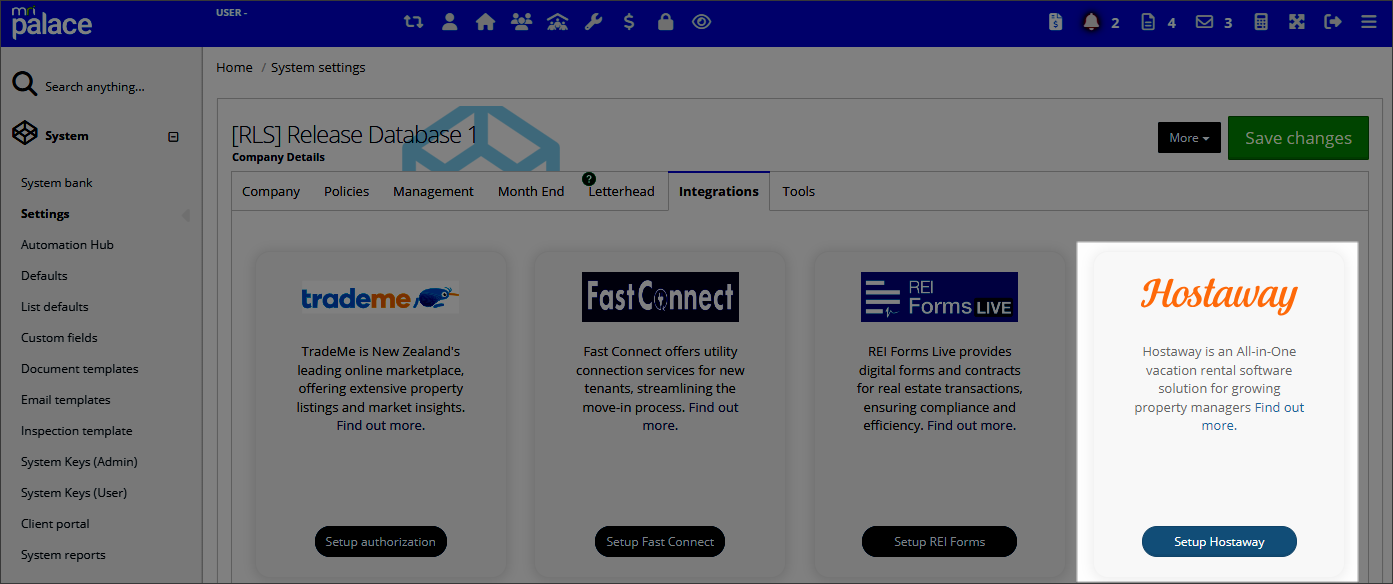Click the FastConnect logo image
The height and width of the screenshot is (584, 1393).
tap(660, 297)
